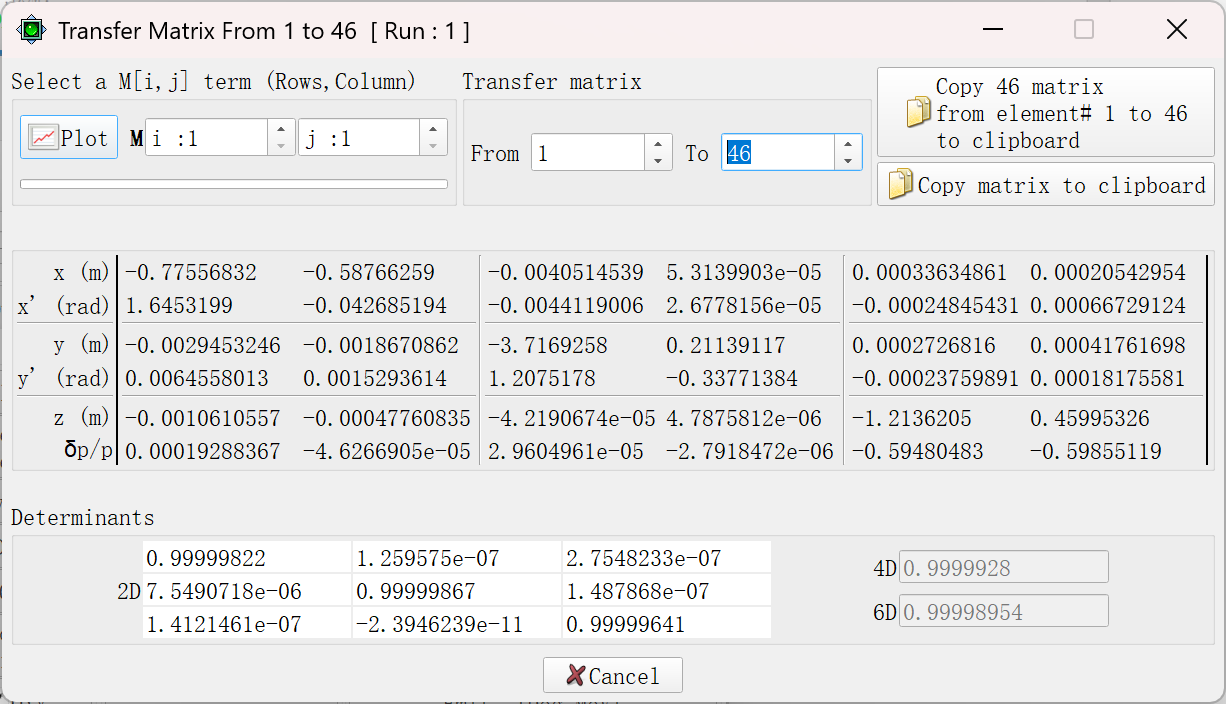Click the From element input field
This screenshot has height=704, width=1226.
point(588,153)
